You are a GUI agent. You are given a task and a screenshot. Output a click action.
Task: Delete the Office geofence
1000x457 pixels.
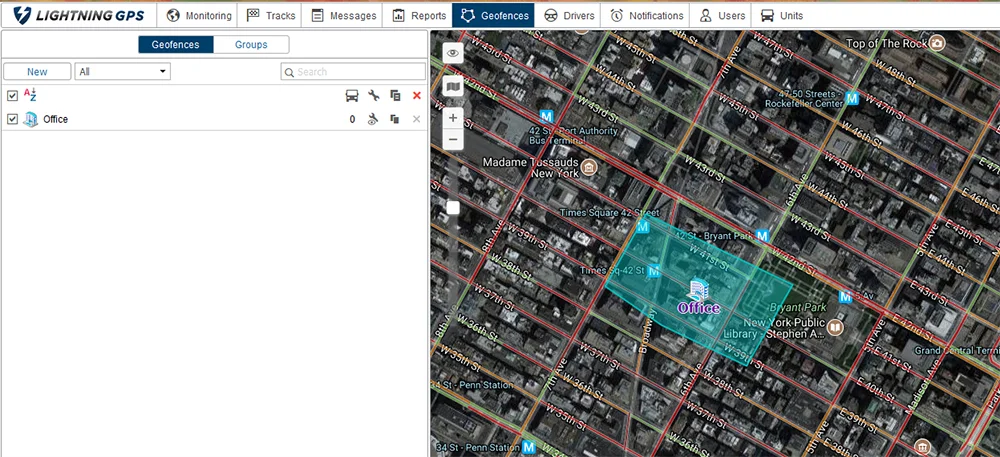click(x=417, y=119)
